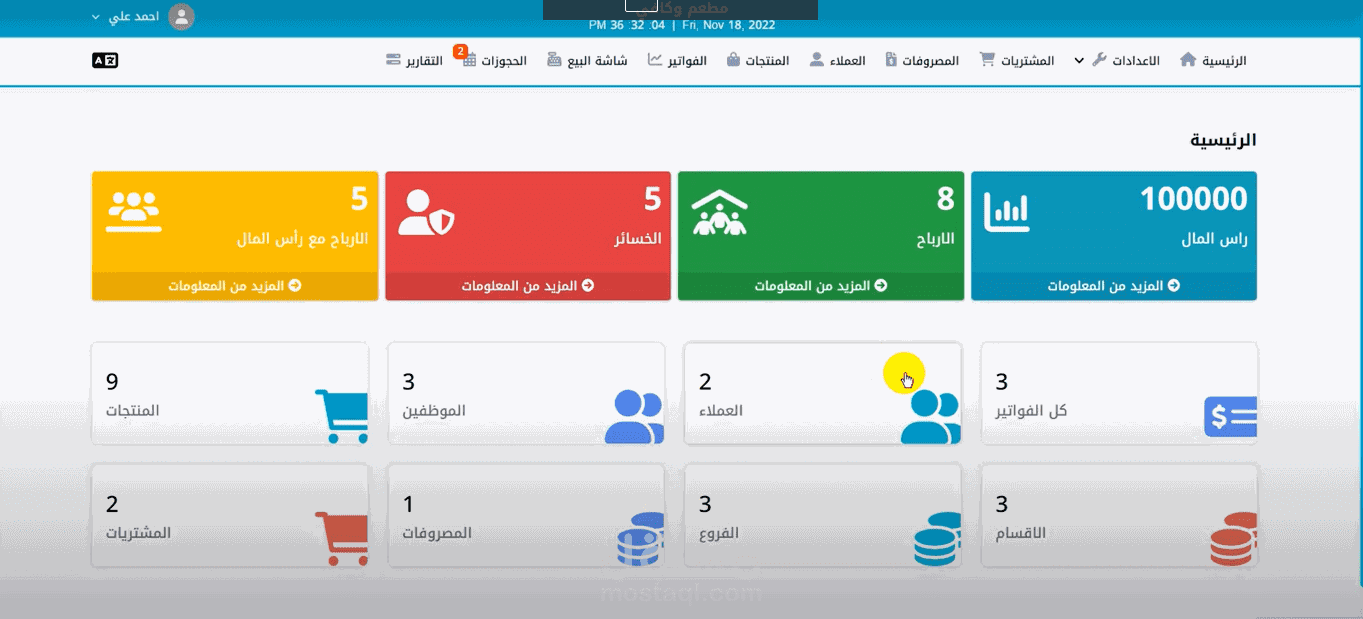Click the person icon beside العملاء in navbar
This screenshot has width=1363, height=619.
(816, 60)
